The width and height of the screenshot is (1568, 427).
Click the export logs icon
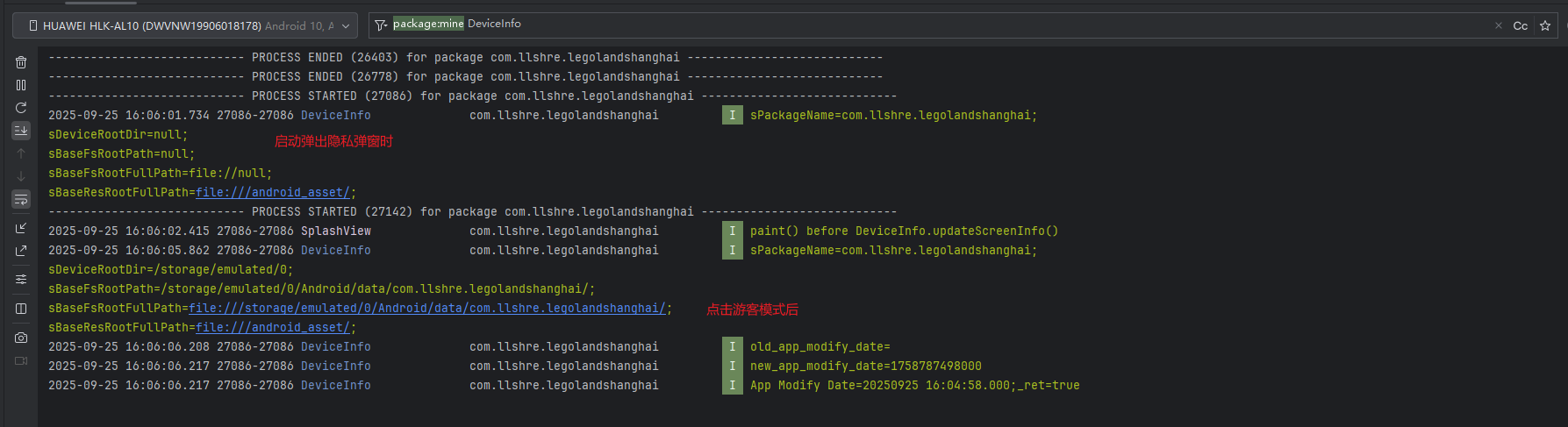pos(21,251)
